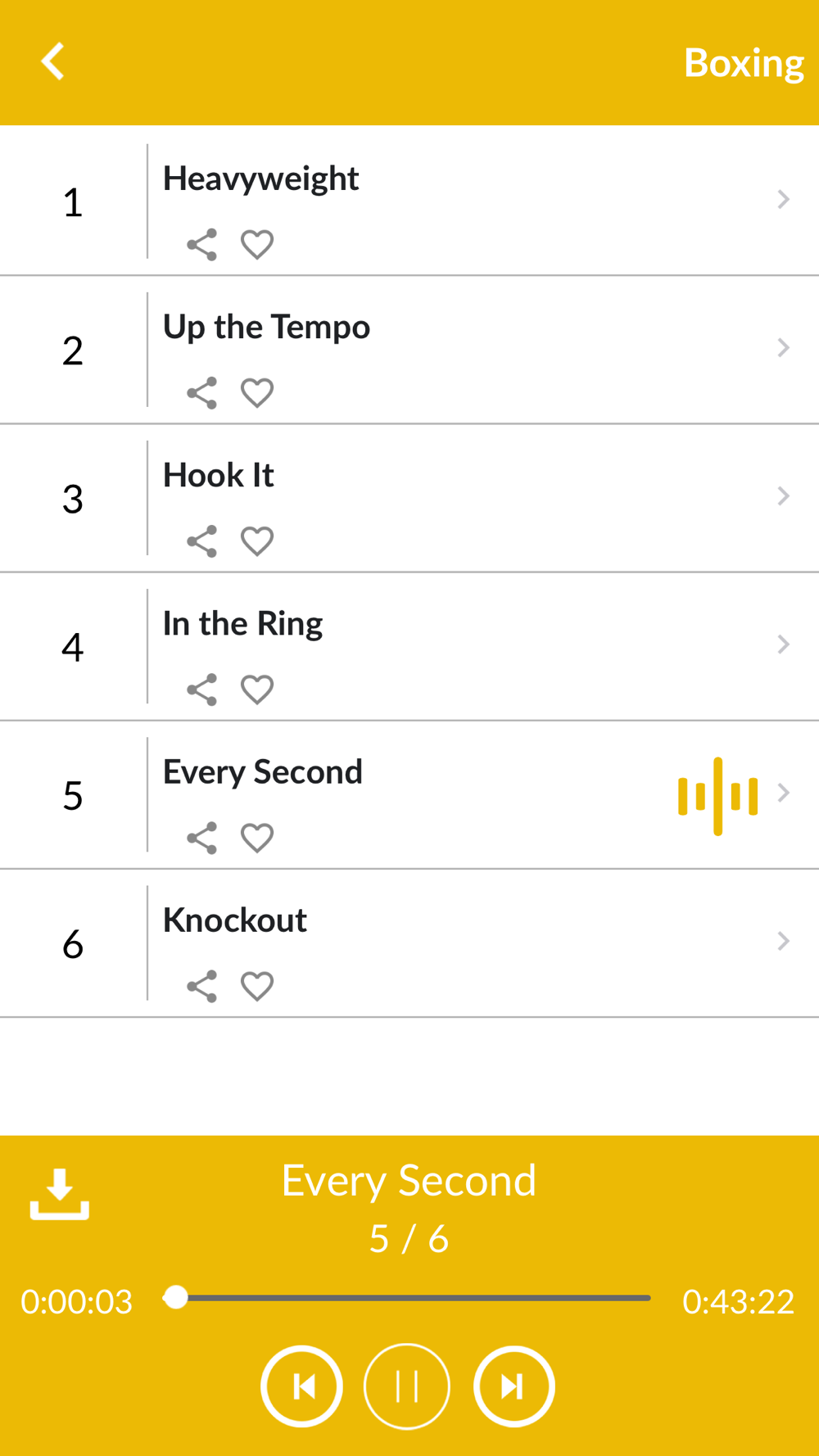Open Knockout details via chevron
The height and width of the screenshot is (1456, 819).
[x=784, y=940]
